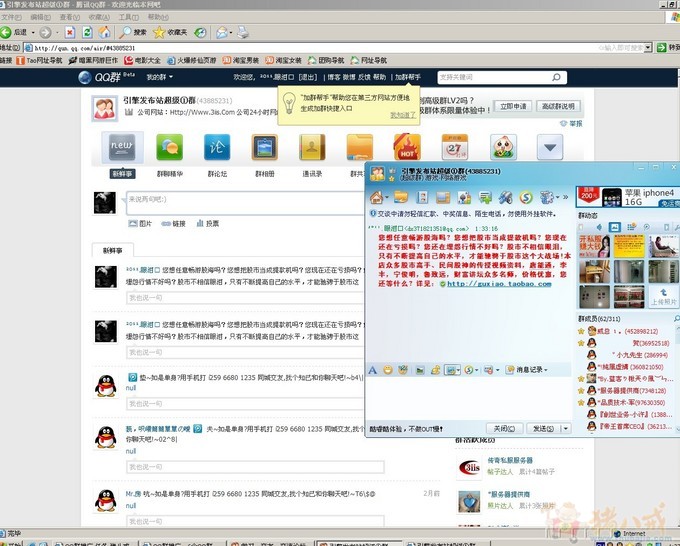
Task: Refresh the page with the green arrows icon
Action: [x=87, y=32]
